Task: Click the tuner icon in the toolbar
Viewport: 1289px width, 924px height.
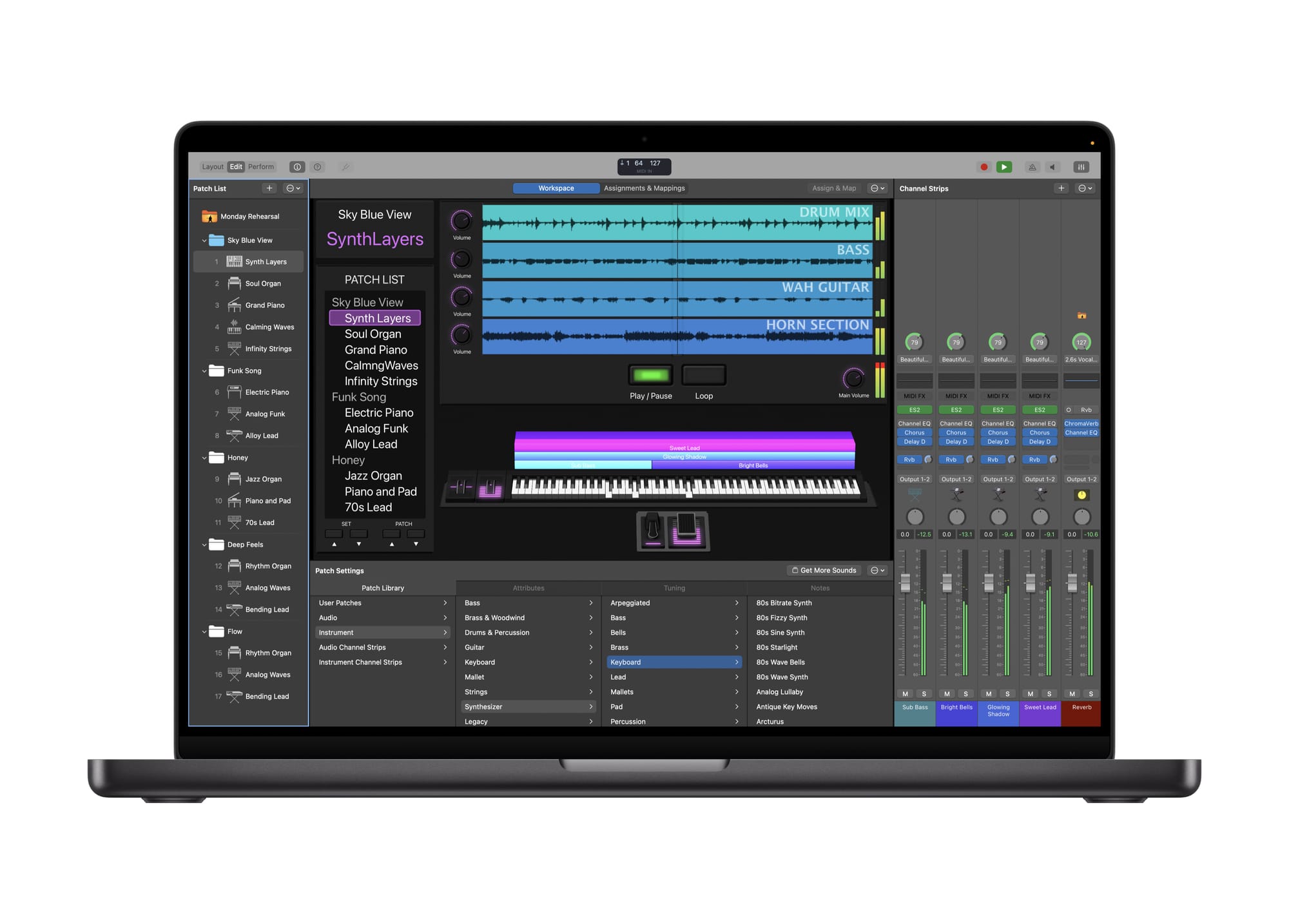Action: pyautogui.click(x=346, y=166)
